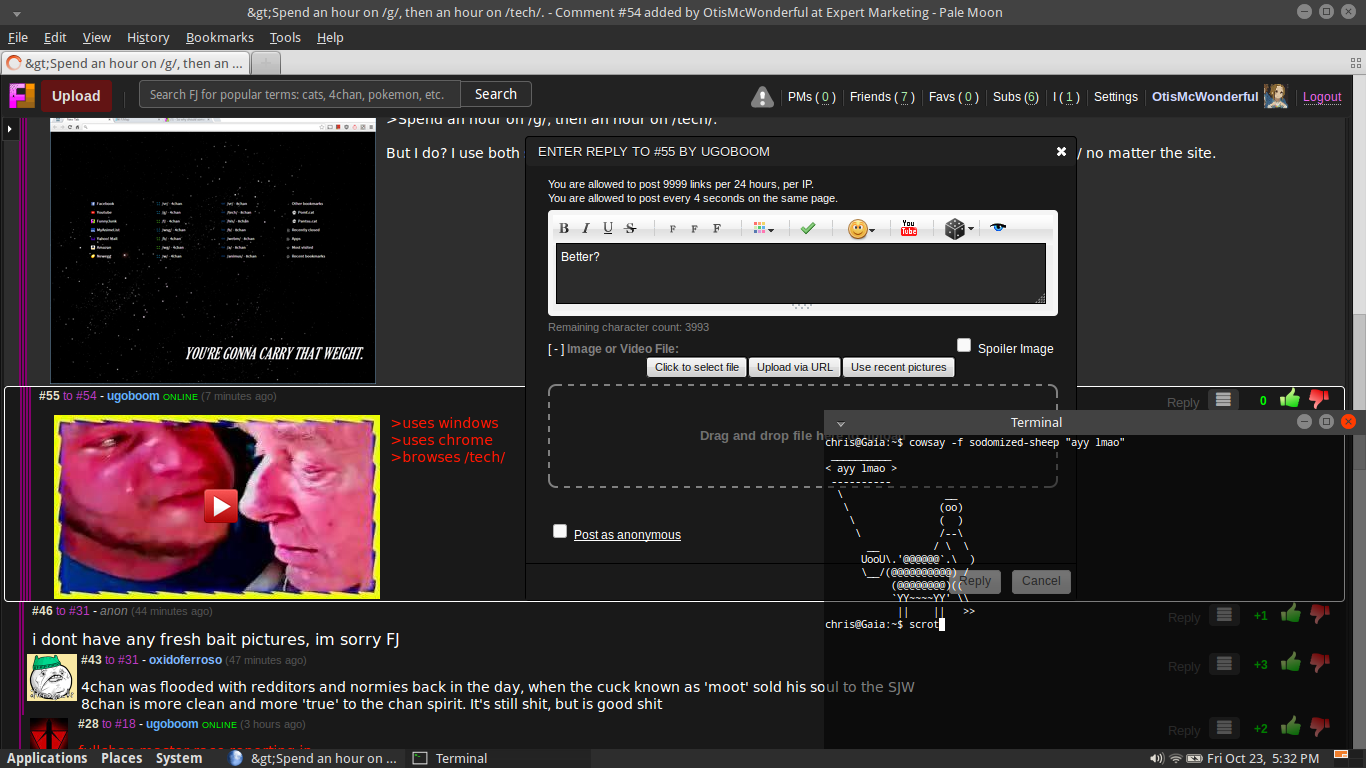The width and height of the screenshot is (1366, 768).
Task: Enable the Spoiler Image checkbox
Action: tap(964, 346)
